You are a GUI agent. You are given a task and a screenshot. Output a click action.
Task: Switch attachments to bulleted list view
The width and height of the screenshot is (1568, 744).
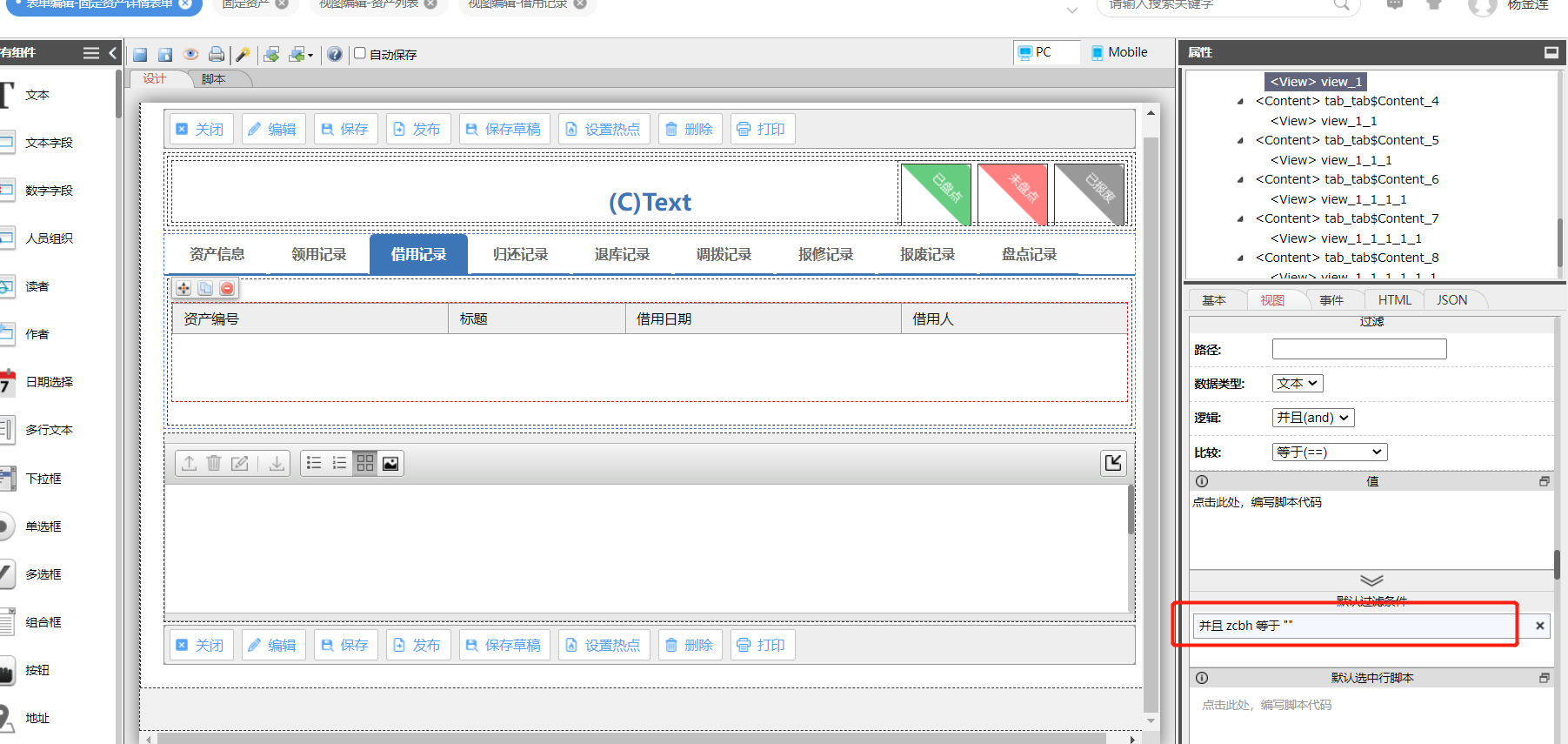point(314,463)
